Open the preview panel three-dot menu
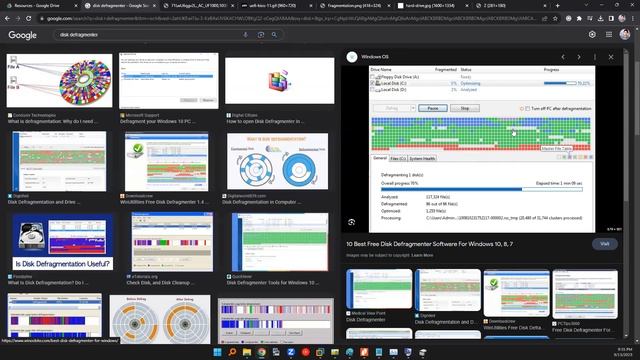Screen dimensions: 640x360 coord(595,57)
